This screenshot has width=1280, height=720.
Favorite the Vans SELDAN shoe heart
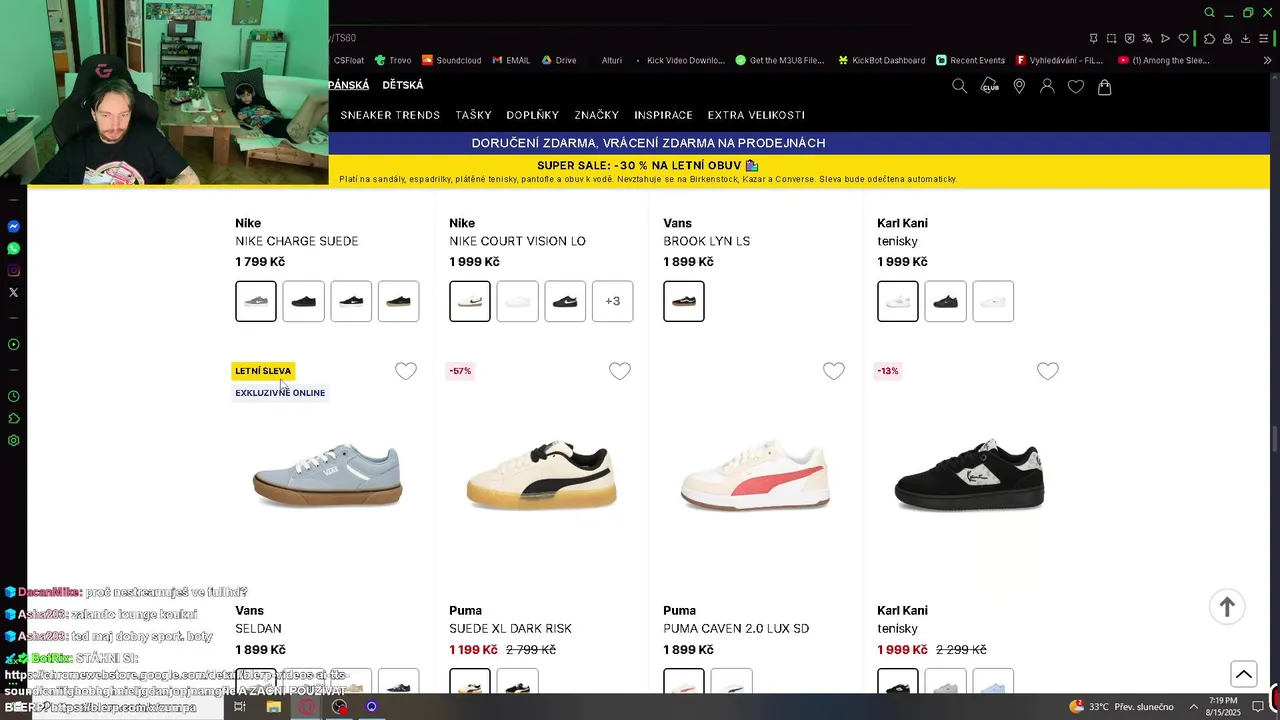tap(406, 371)
